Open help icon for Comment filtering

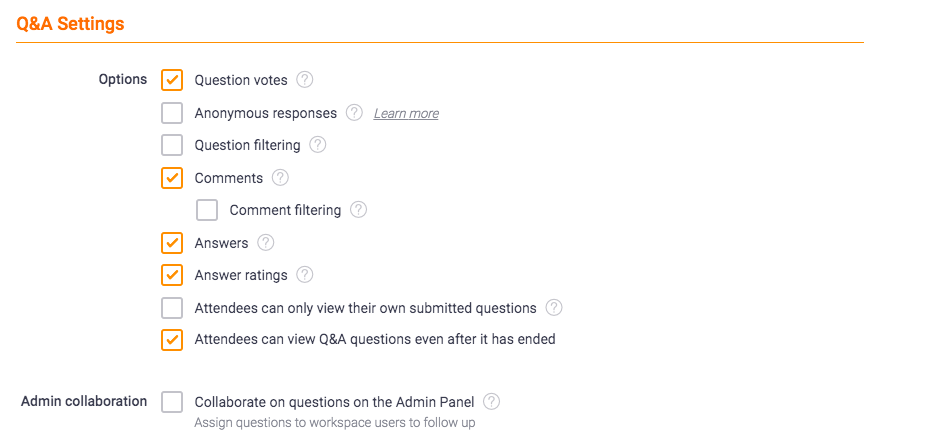pos(358,210)
